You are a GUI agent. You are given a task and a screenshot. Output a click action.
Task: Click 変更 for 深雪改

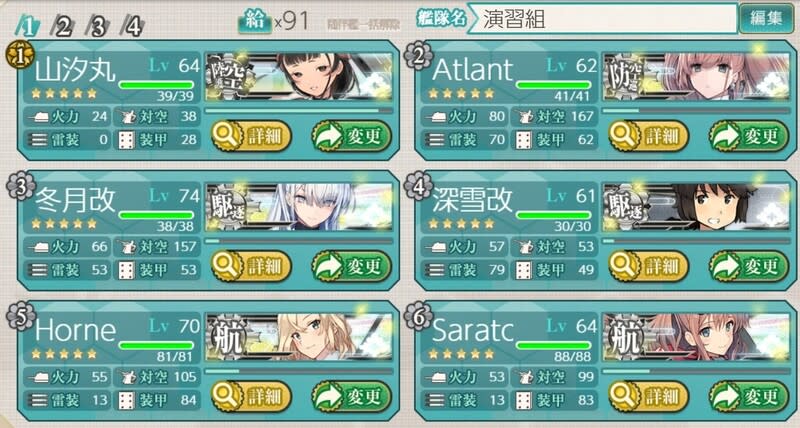pos(749,266)
